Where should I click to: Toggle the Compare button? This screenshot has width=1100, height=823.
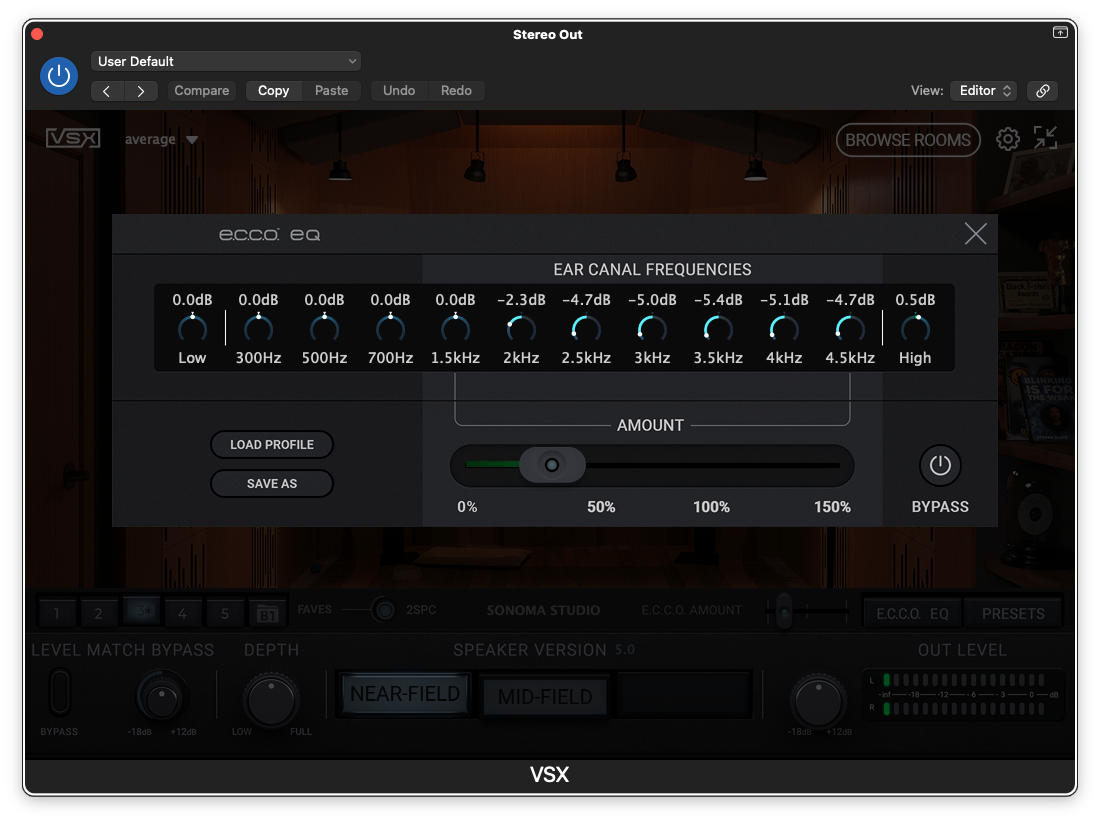[202, 91]
